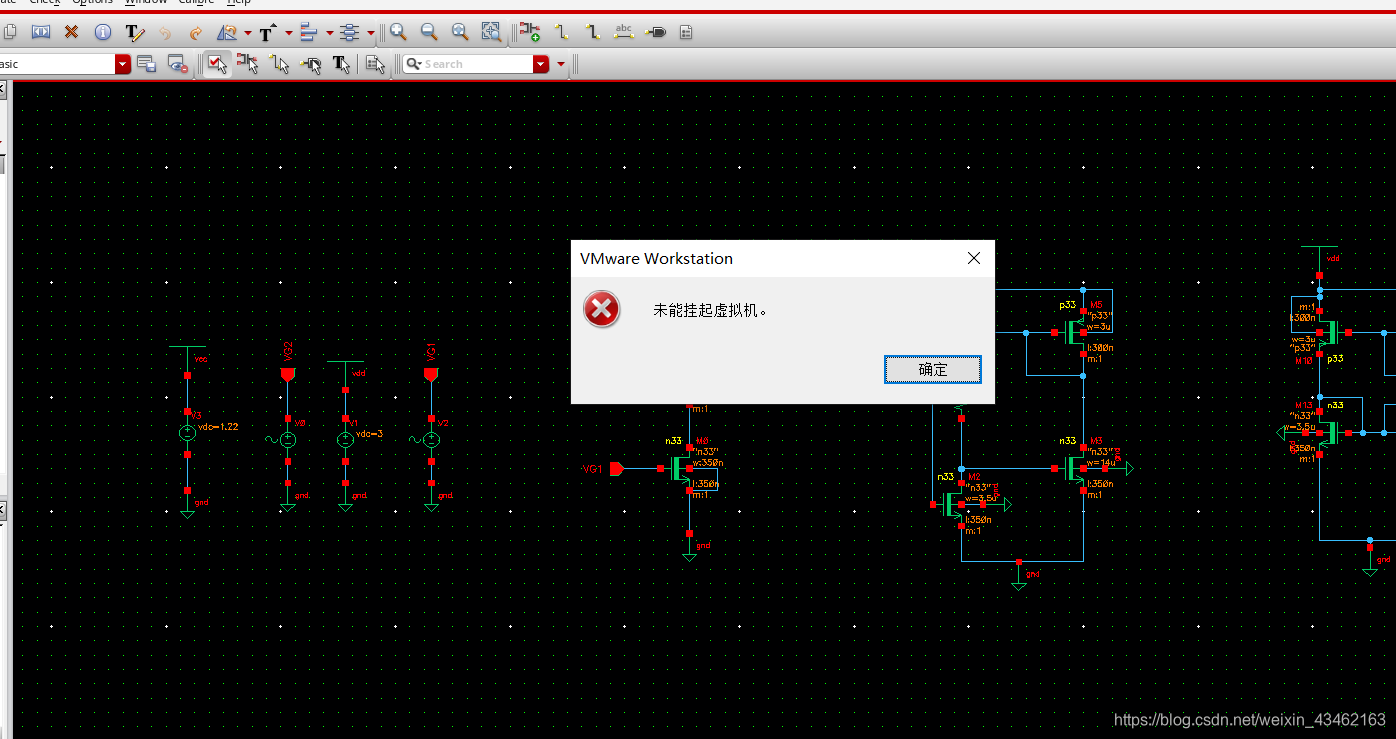Click the text T move-origin icon
Screen dimensions: 1396x739
[268, 33]
